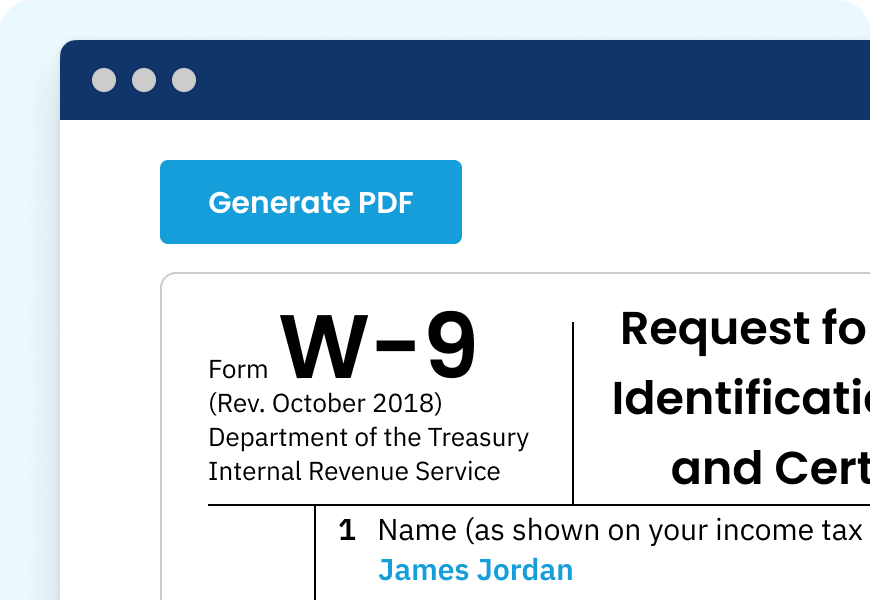Image resolution: width=870 pixels, height=600 pixels.
Task: Click the dark blue browser title bar
Action: 500,78
